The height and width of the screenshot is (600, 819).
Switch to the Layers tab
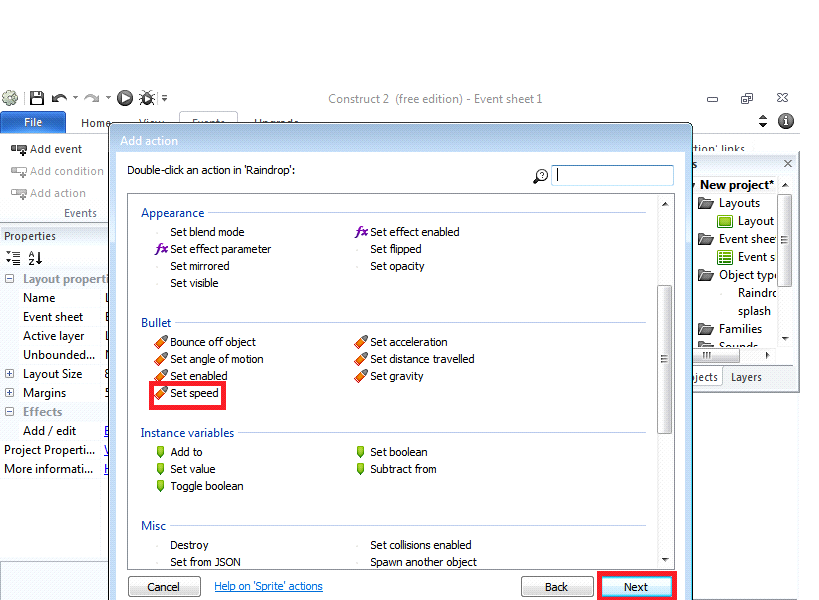point(746,377)
